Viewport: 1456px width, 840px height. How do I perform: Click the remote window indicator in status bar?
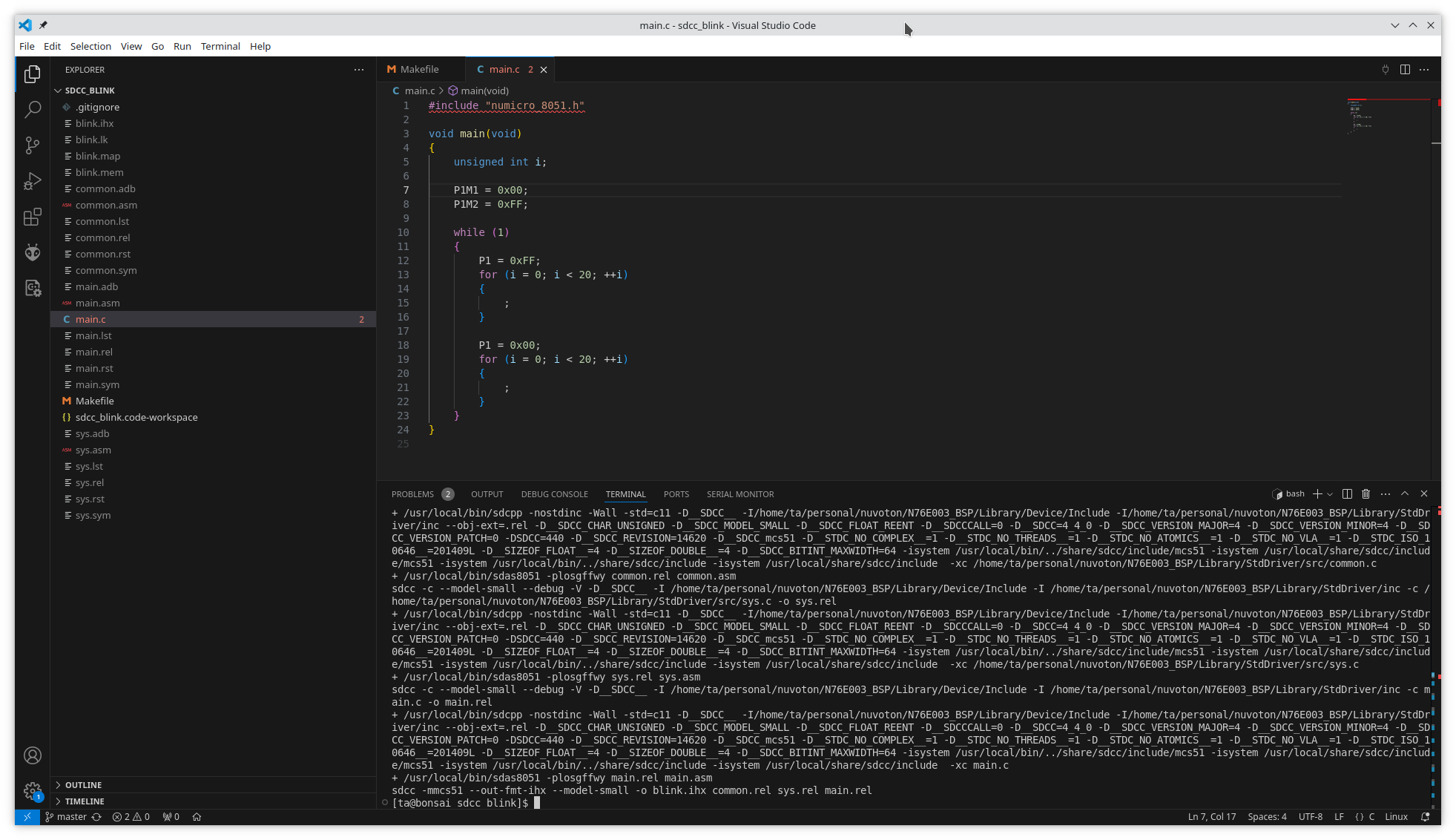coord(27,817)
